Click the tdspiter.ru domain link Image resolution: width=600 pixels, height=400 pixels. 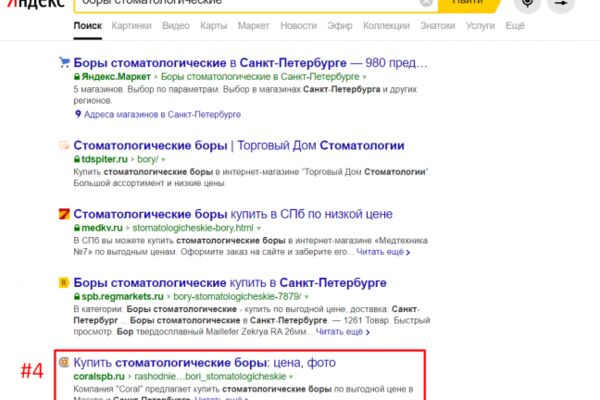click(x=104, y=159)
